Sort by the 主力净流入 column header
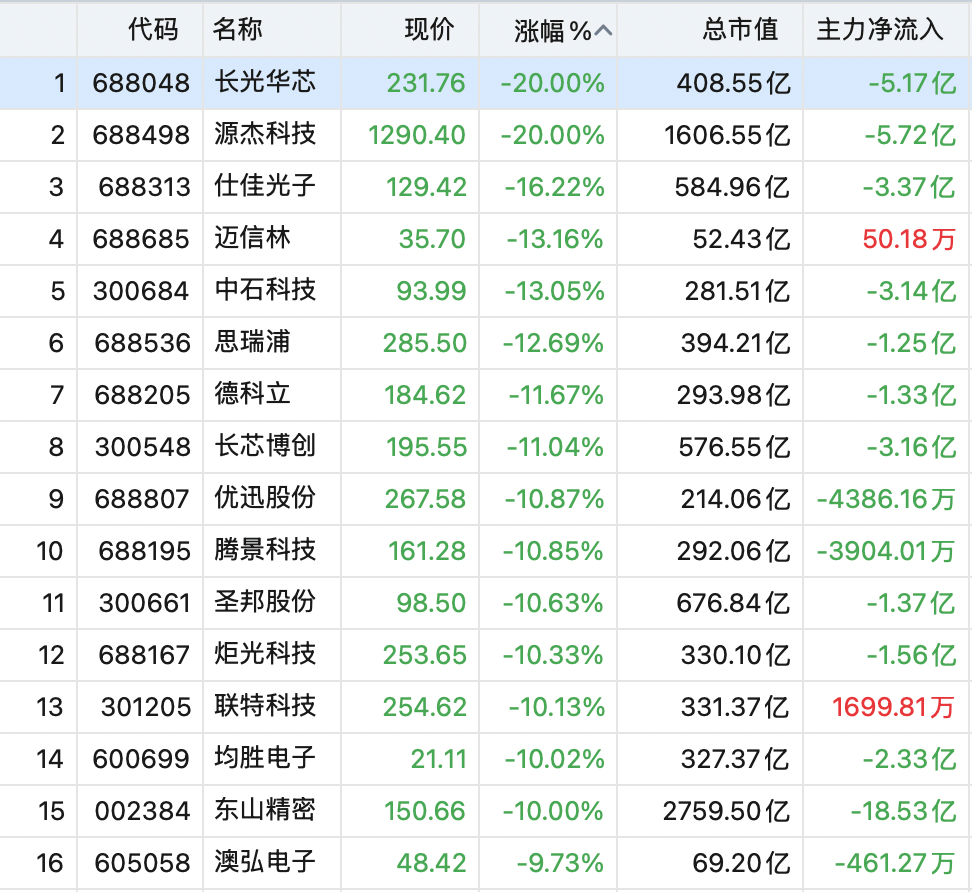Viewport: 972px width, 892px height. [x=880, y=30]
